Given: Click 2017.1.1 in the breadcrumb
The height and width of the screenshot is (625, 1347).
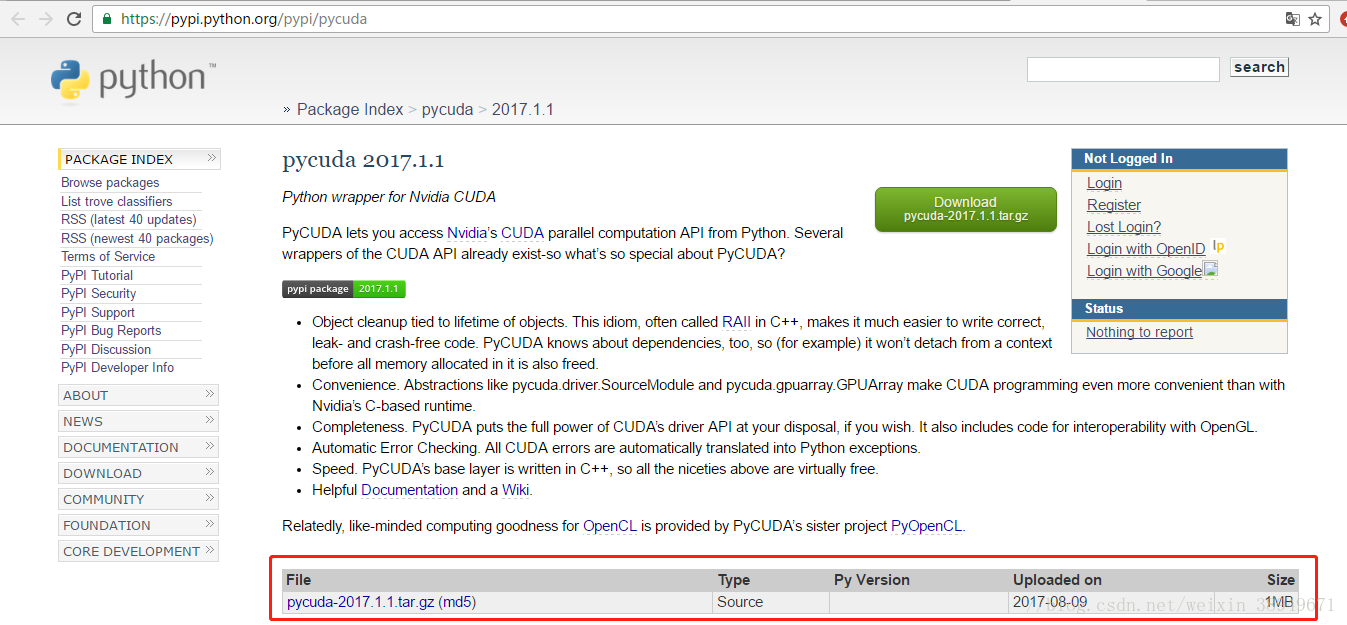Looking at the screenshot, I should pyautogui.click(x=523, y=109).
